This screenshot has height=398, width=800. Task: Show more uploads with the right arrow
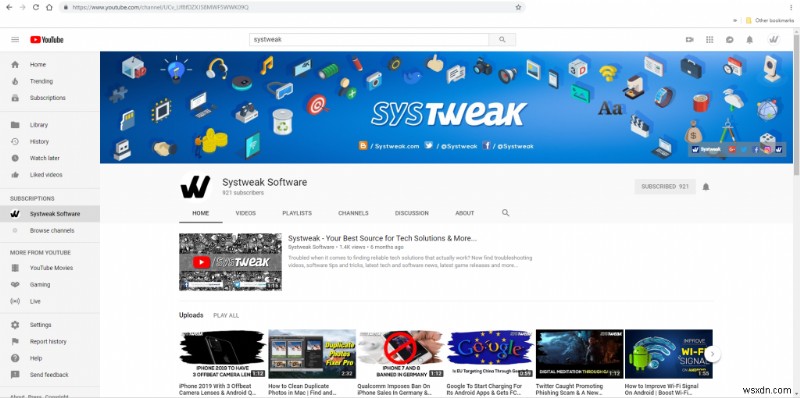click(x=713, y=354)
